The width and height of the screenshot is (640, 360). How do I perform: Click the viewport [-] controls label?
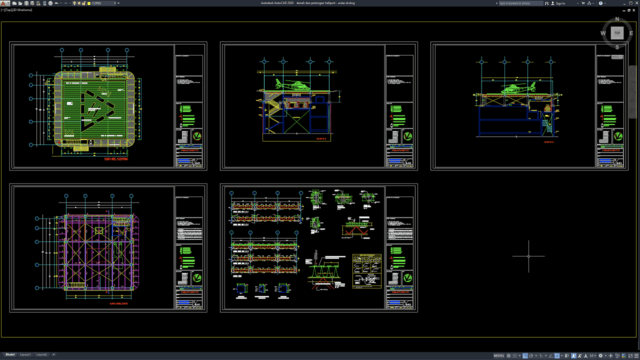2,10
